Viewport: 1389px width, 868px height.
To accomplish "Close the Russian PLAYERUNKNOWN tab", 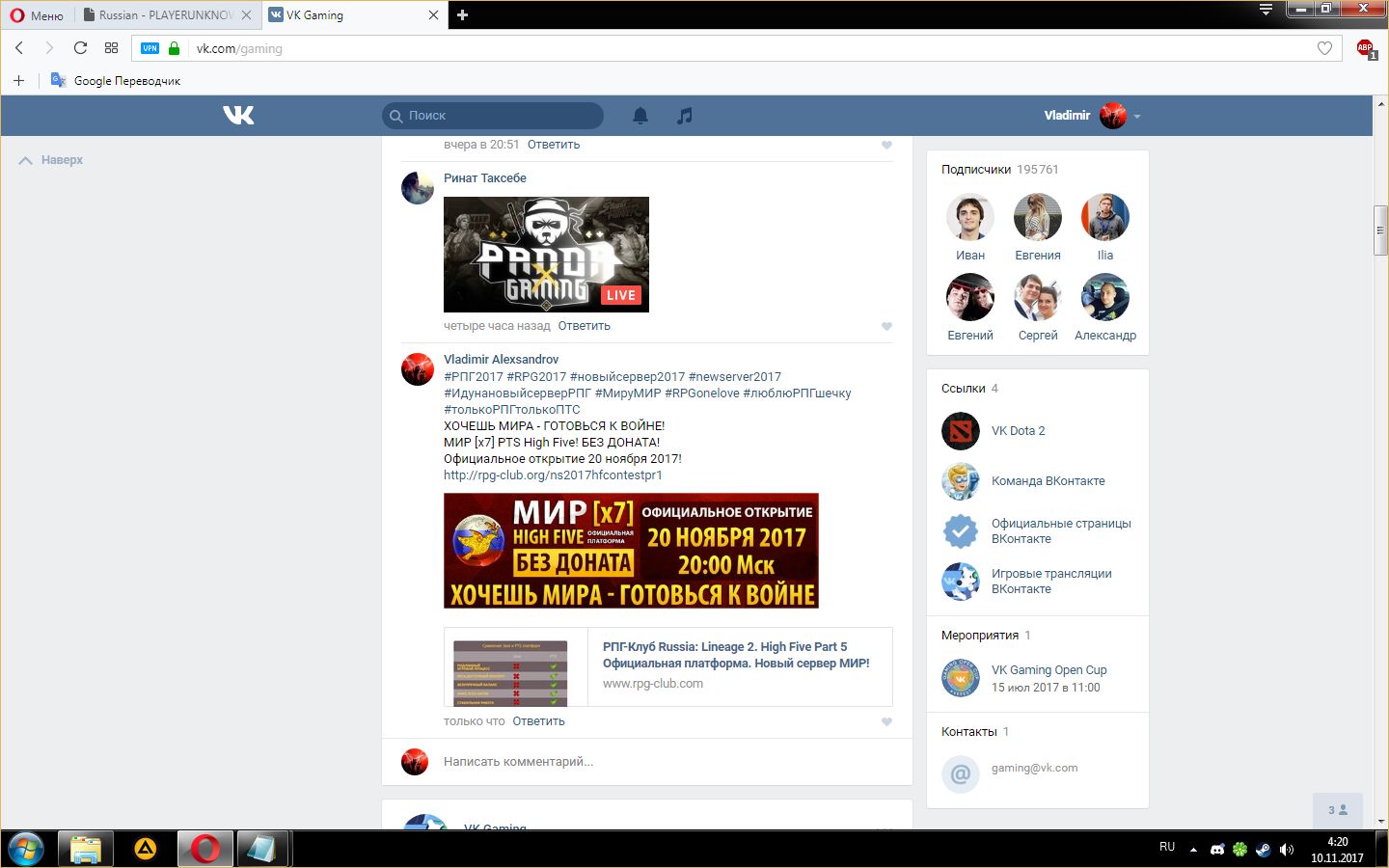I will click(x=247, y=14).
